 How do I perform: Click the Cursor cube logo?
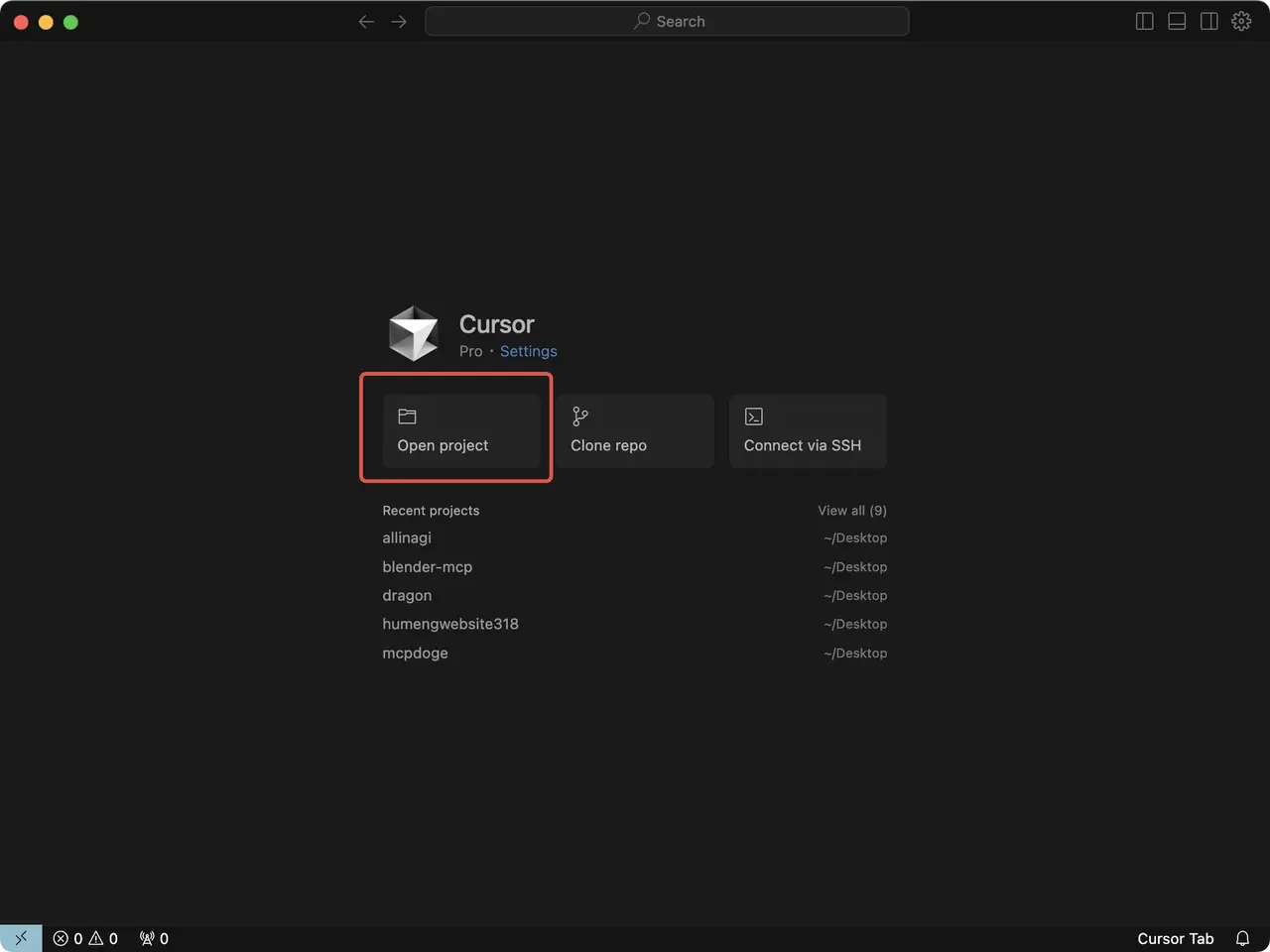pyautogui.click(x=413, y=333)
